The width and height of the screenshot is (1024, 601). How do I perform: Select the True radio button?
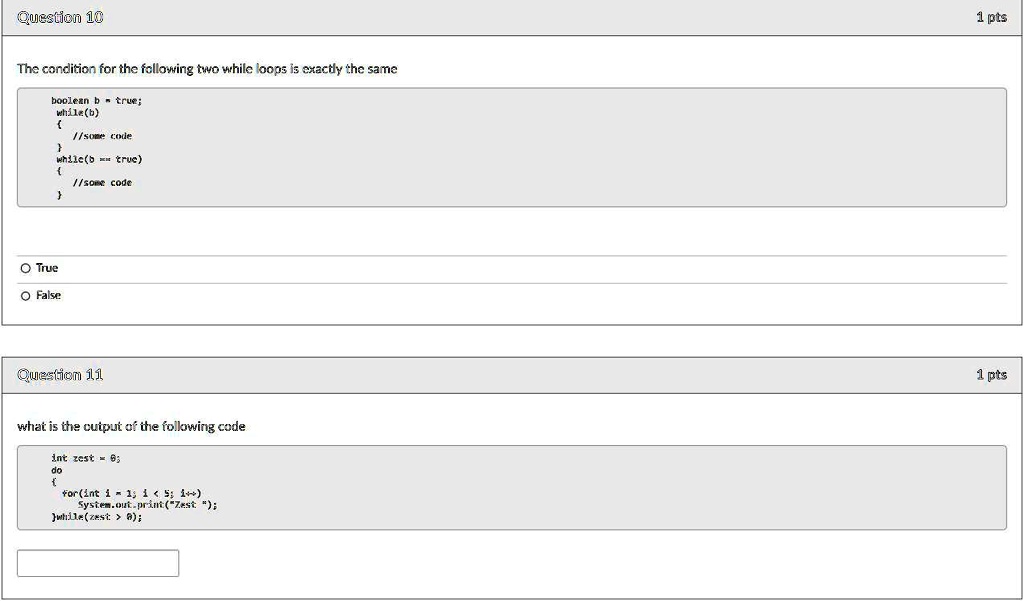click(x=24, y=267)
